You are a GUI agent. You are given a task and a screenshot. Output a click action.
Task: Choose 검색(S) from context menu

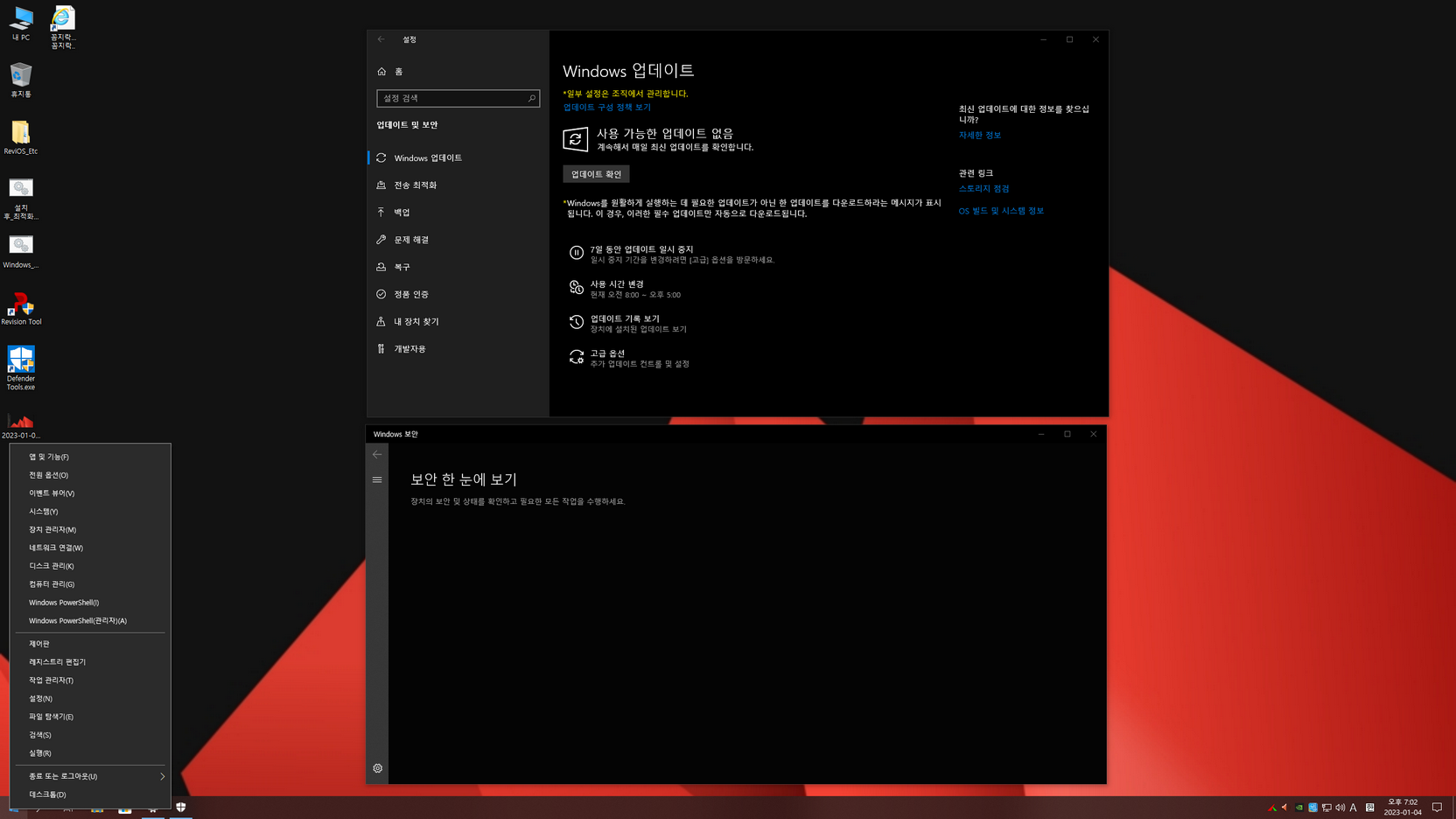point(90,735)
